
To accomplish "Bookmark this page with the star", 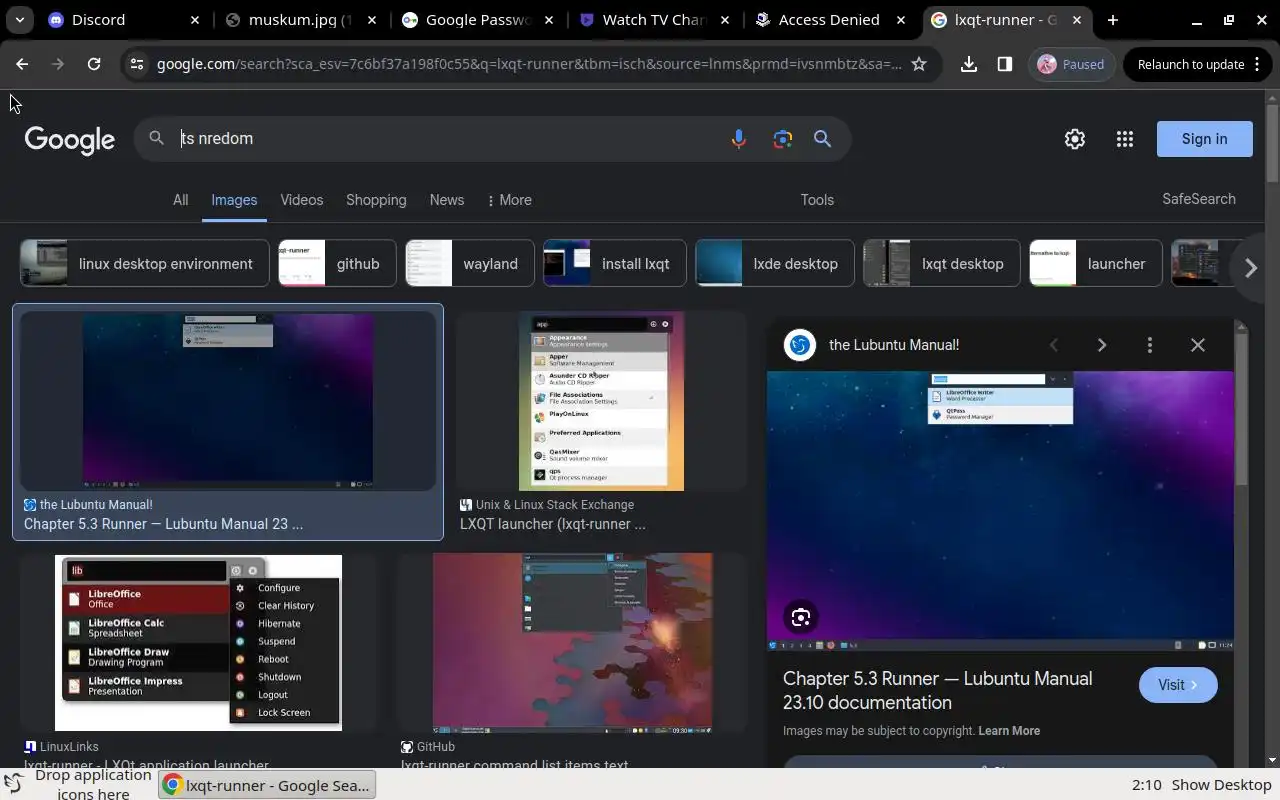I will 919,64.
